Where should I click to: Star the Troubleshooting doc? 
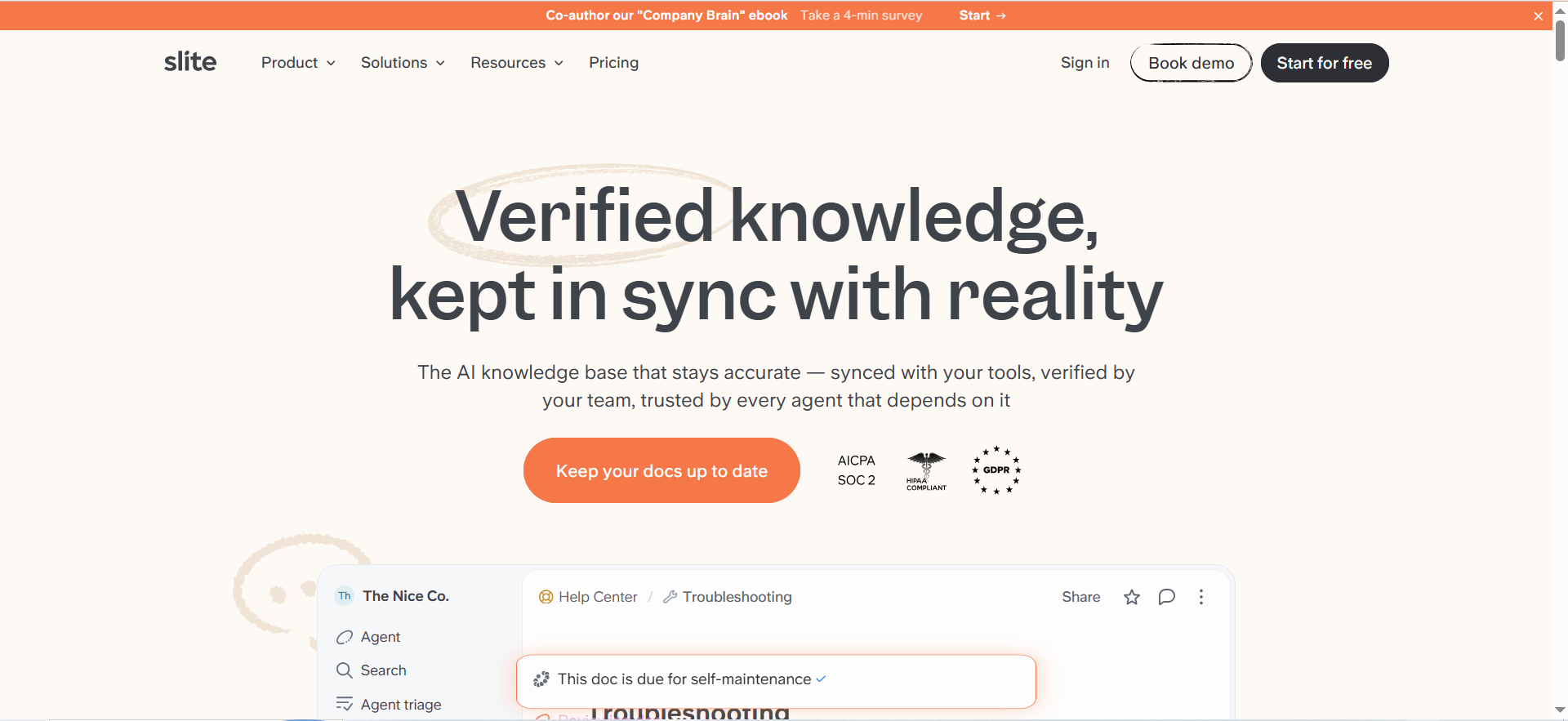tap(1132, 597)
